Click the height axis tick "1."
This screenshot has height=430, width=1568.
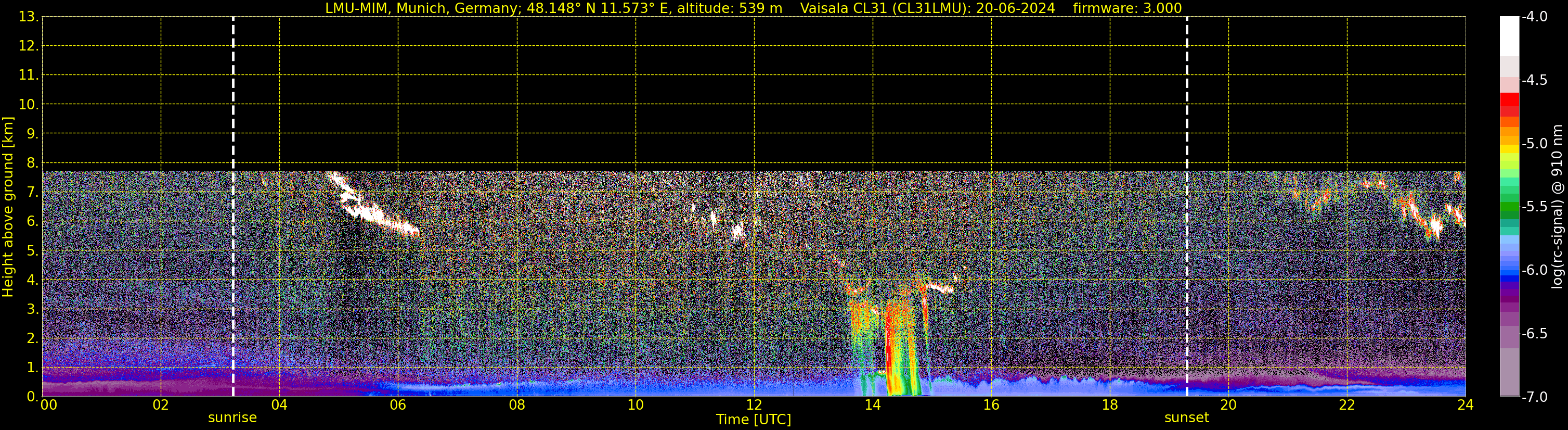coord(32,367)
